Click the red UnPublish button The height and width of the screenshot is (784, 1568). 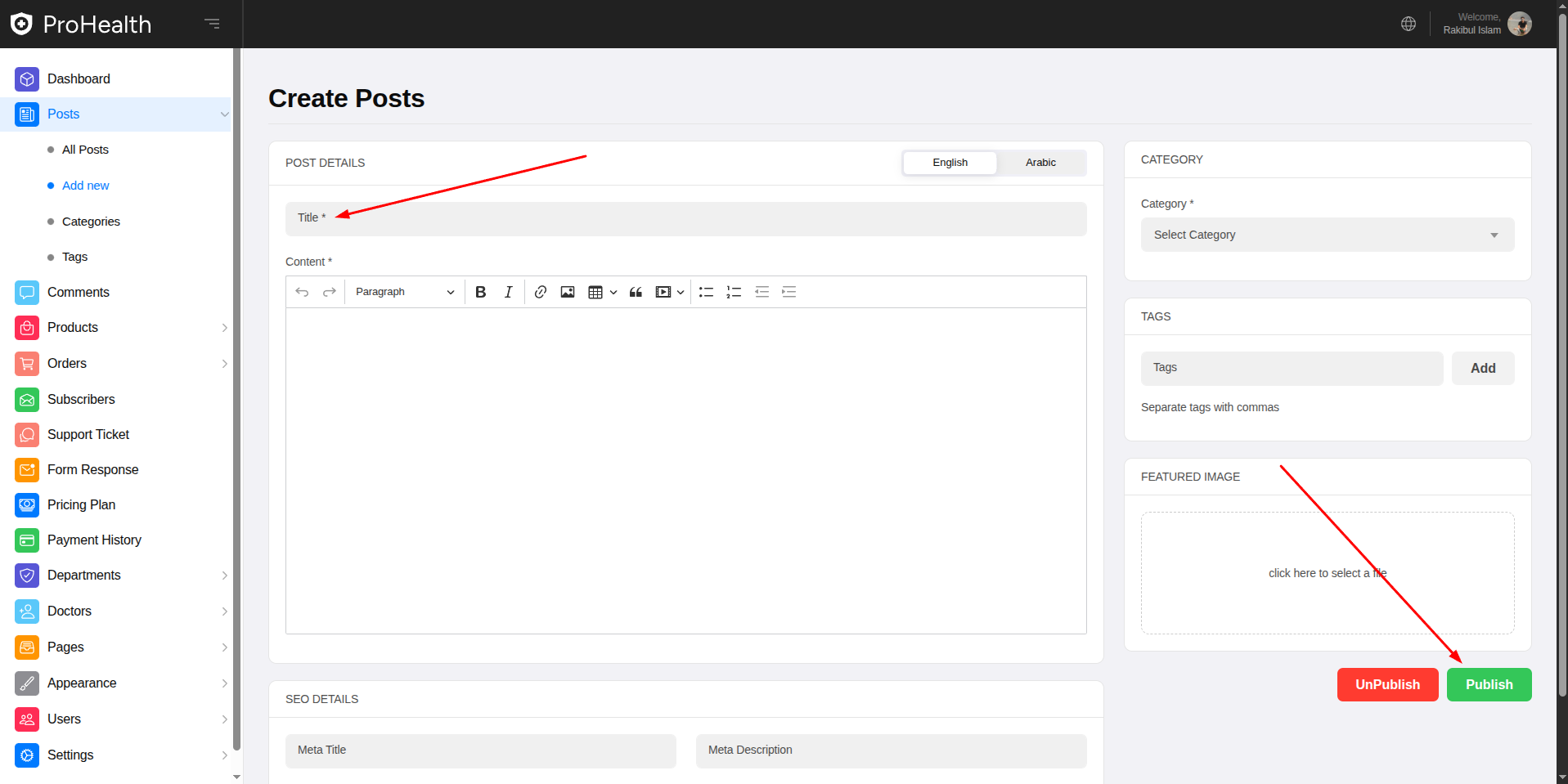coord(1387,685)
